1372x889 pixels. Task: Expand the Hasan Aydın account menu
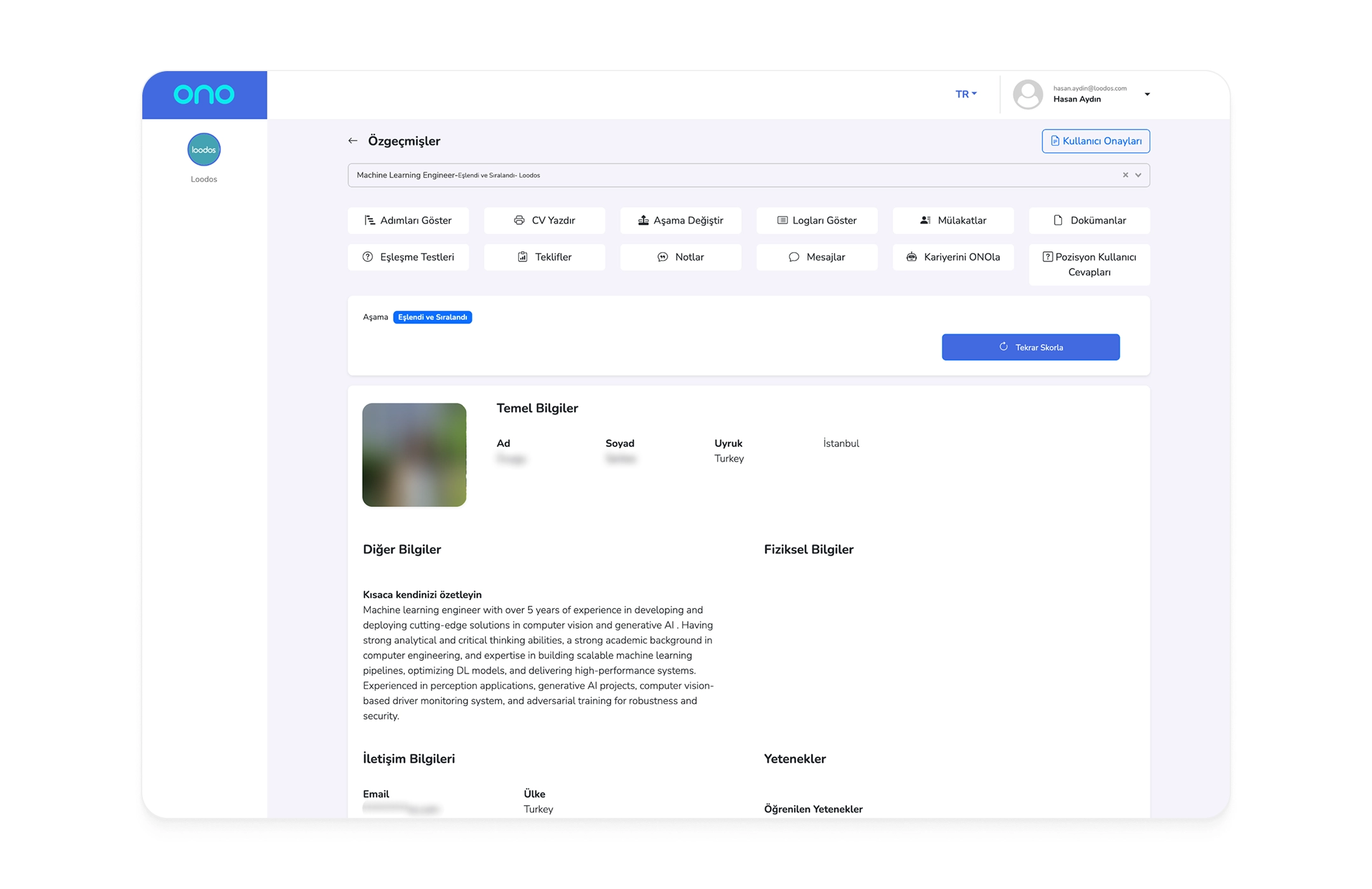point(1147,95)
